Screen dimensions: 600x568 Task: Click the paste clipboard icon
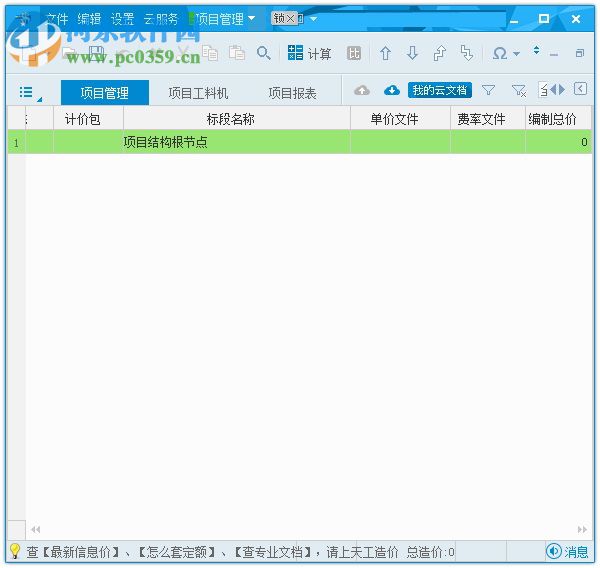click(237, 53)
